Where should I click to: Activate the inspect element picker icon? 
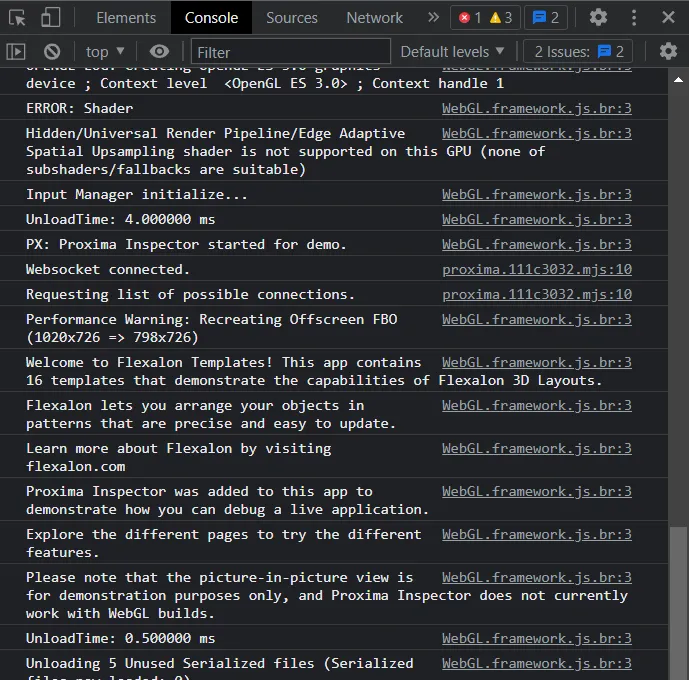(17, 18)
